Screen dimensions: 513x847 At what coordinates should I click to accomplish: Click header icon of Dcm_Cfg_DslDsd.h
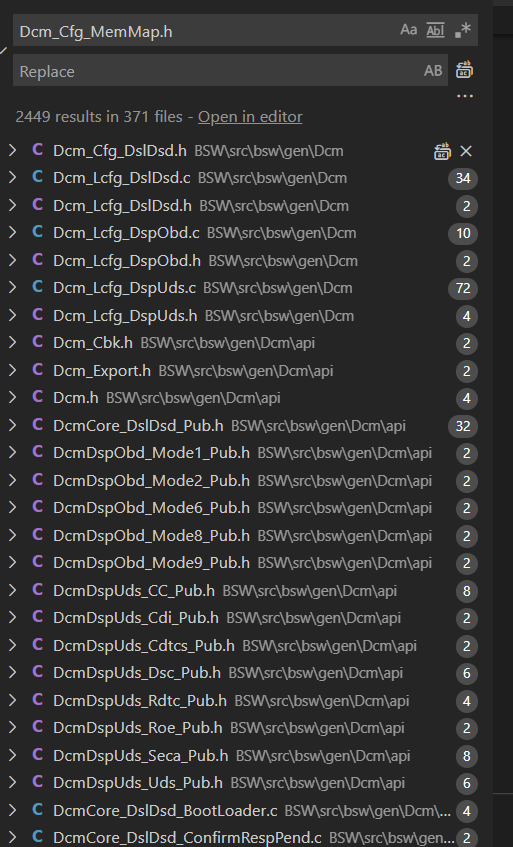pos(37,150)
